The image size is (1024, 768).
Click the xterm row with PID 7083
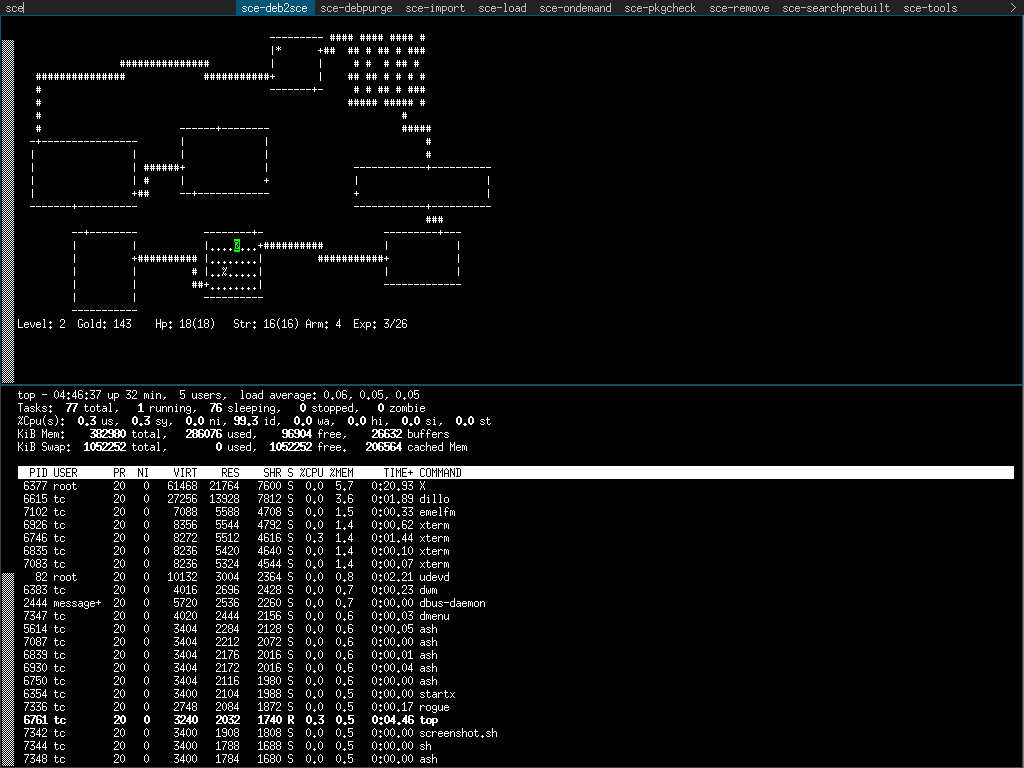tap(516, 564)
